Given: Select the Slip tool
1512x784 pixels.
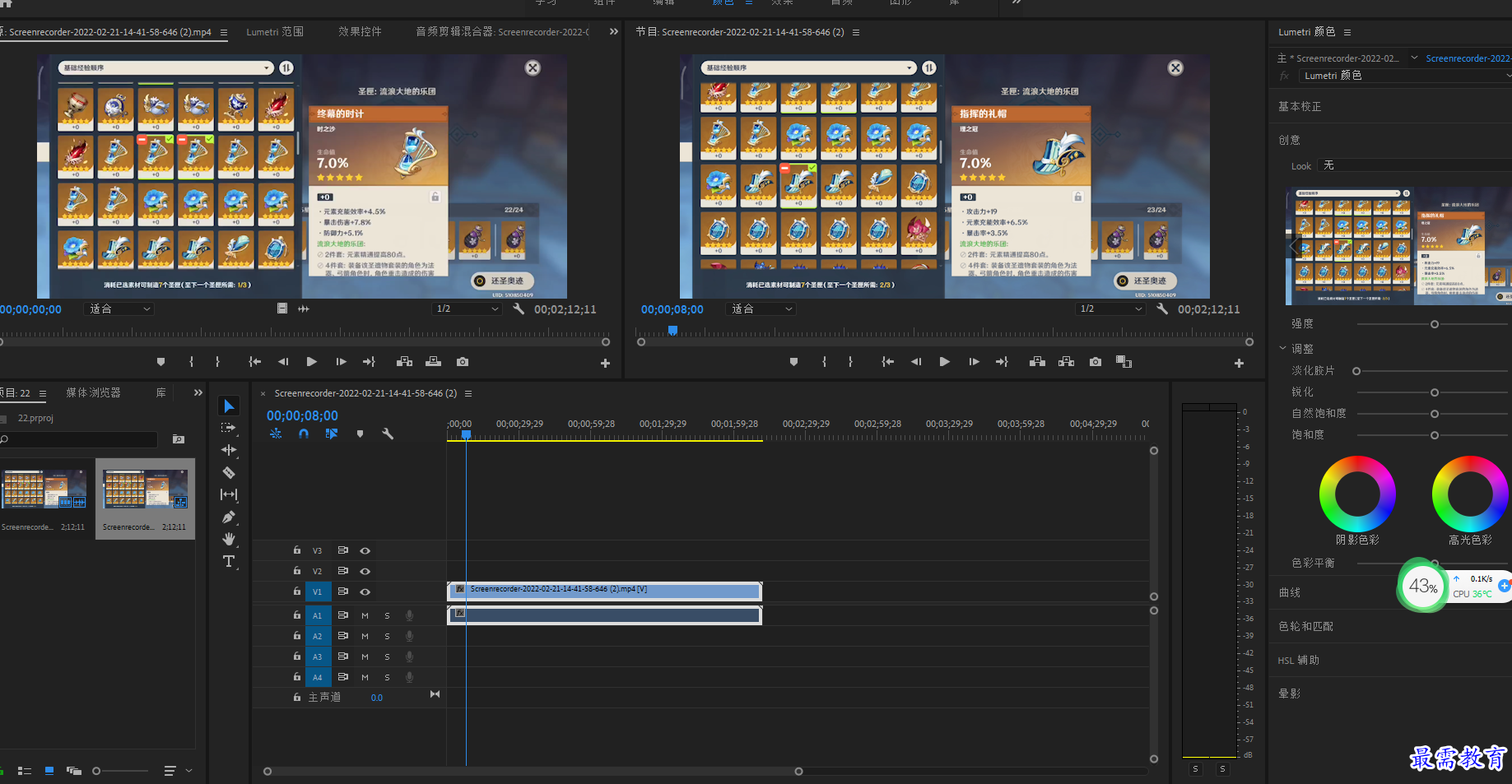Looking at the screenshot, I should tap(229, 494).
